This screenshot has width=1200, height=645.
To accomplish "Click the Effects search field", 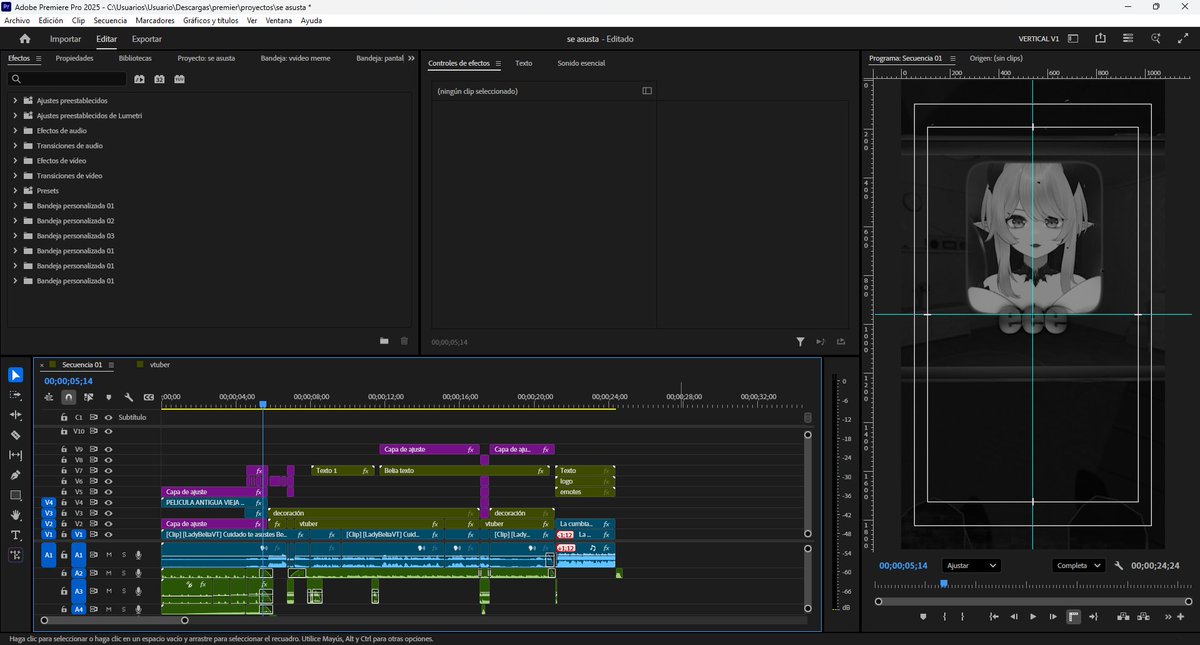I will click(68, 79).
